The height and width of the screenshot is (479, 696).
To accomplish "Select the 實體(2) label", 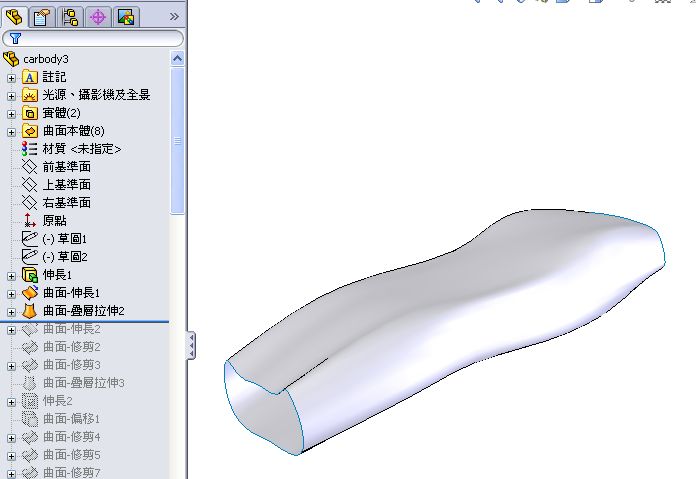I will click(61, 113).
